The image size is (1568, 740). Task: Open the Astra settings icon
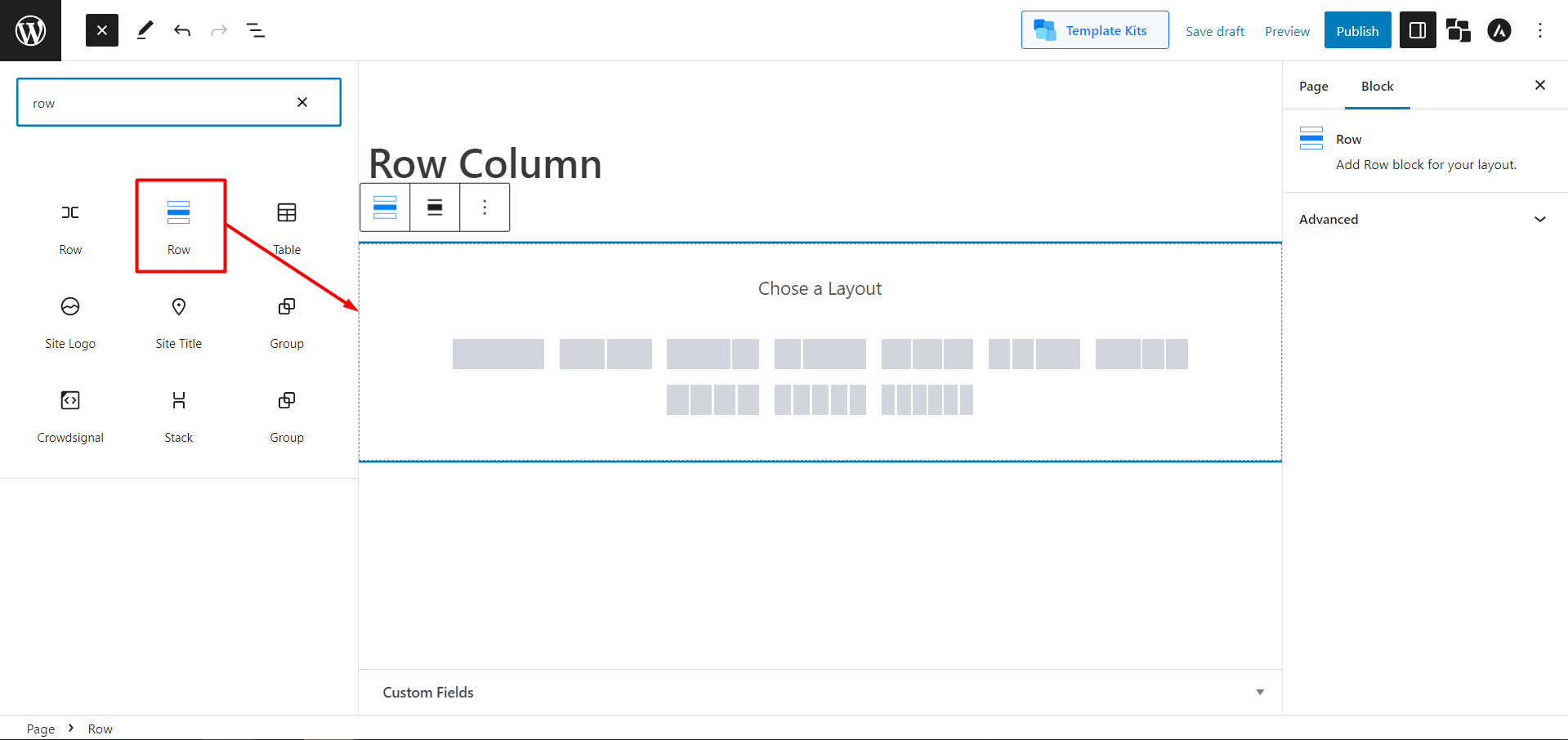pyautogui.click(x=1499, y=30)
